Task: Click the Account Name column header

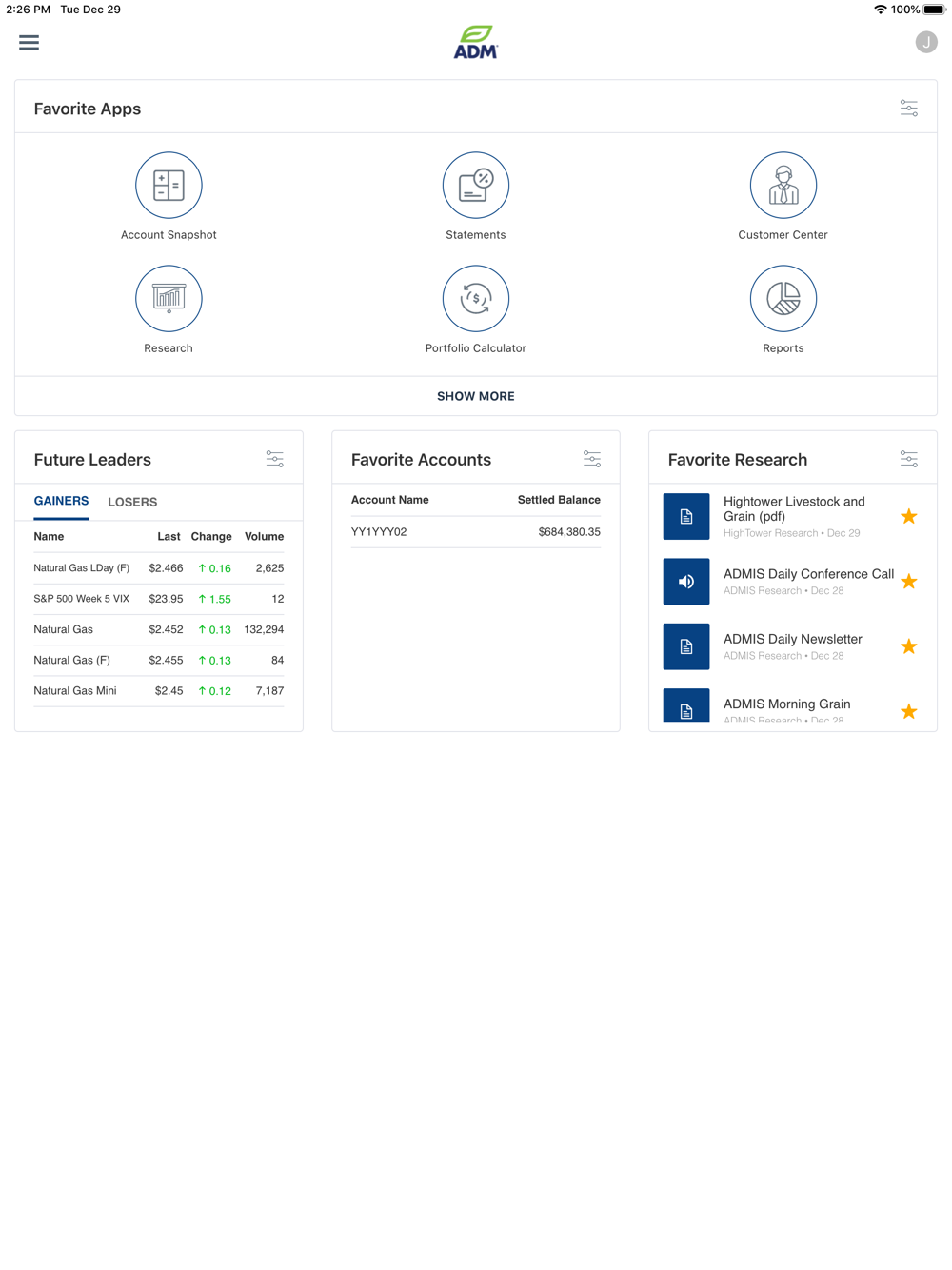Action: pos(389,500)
